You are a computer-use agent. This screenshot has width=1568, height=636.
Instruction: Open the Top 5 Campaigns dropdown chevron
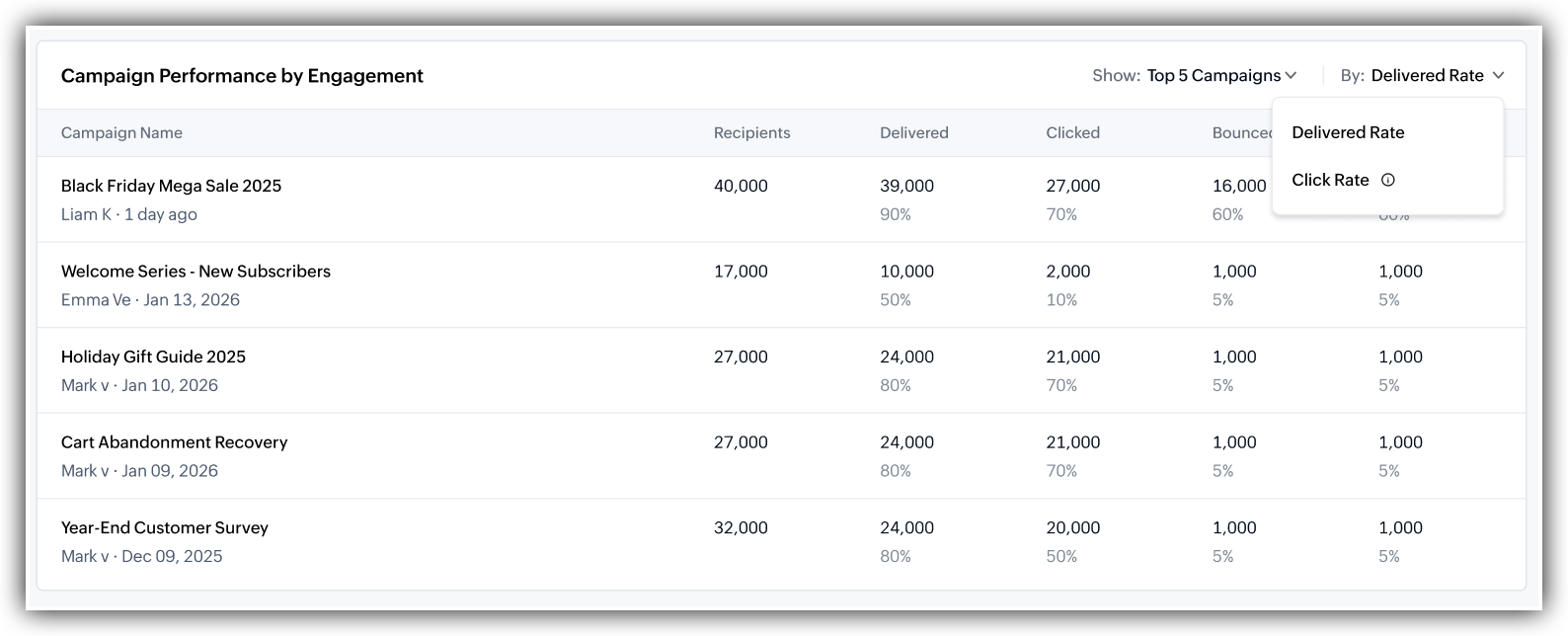1291,76
